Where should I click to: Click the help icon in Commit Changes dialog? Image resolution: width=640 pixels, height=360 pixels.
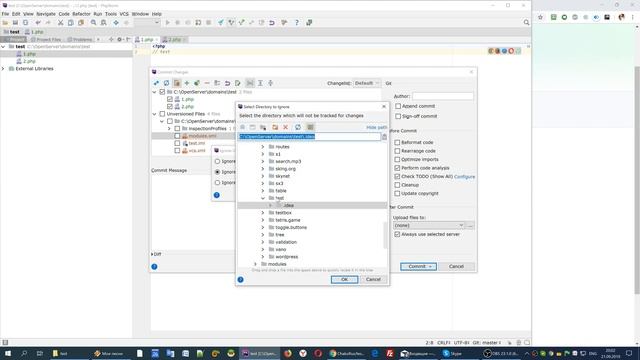154,267
